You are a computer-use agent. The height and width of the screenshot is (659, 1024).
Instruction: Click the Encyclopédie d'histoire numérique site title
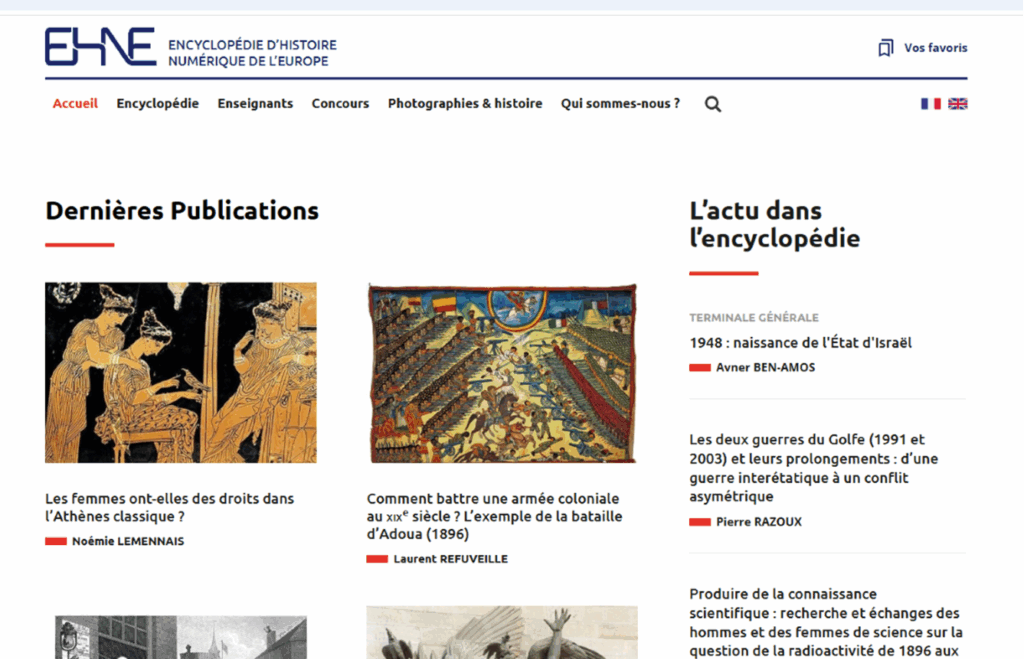(252, 53)
